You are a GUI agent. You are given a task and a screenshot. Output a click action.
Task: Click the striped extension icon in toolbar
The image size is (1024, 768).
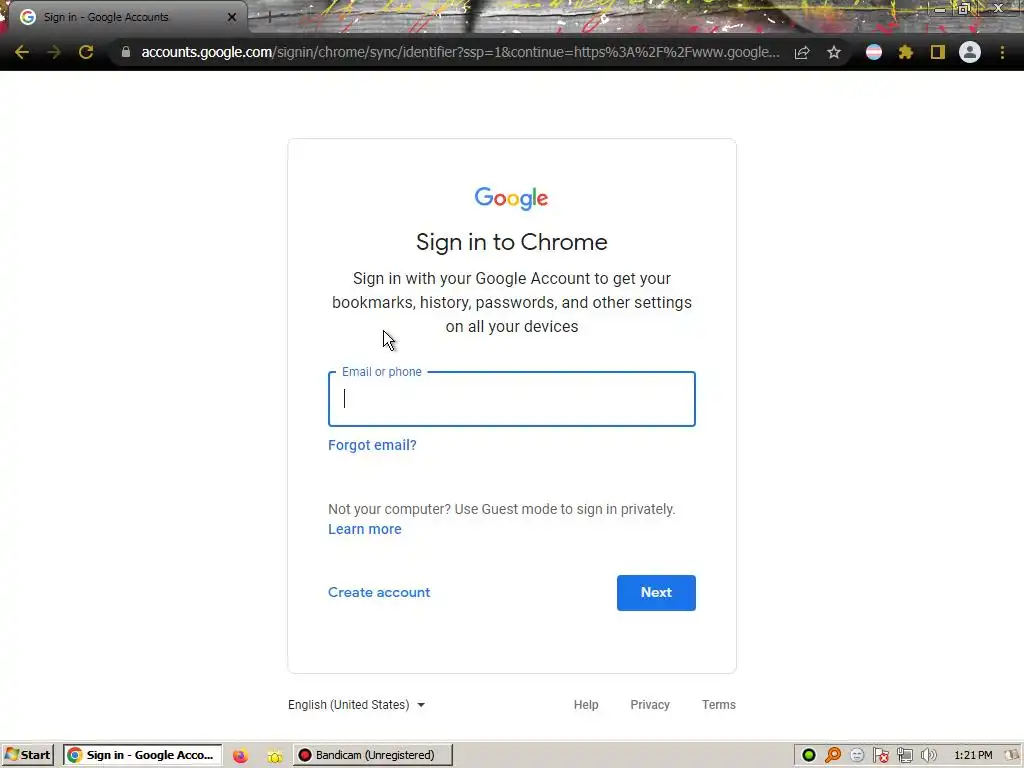click(874, 52)
